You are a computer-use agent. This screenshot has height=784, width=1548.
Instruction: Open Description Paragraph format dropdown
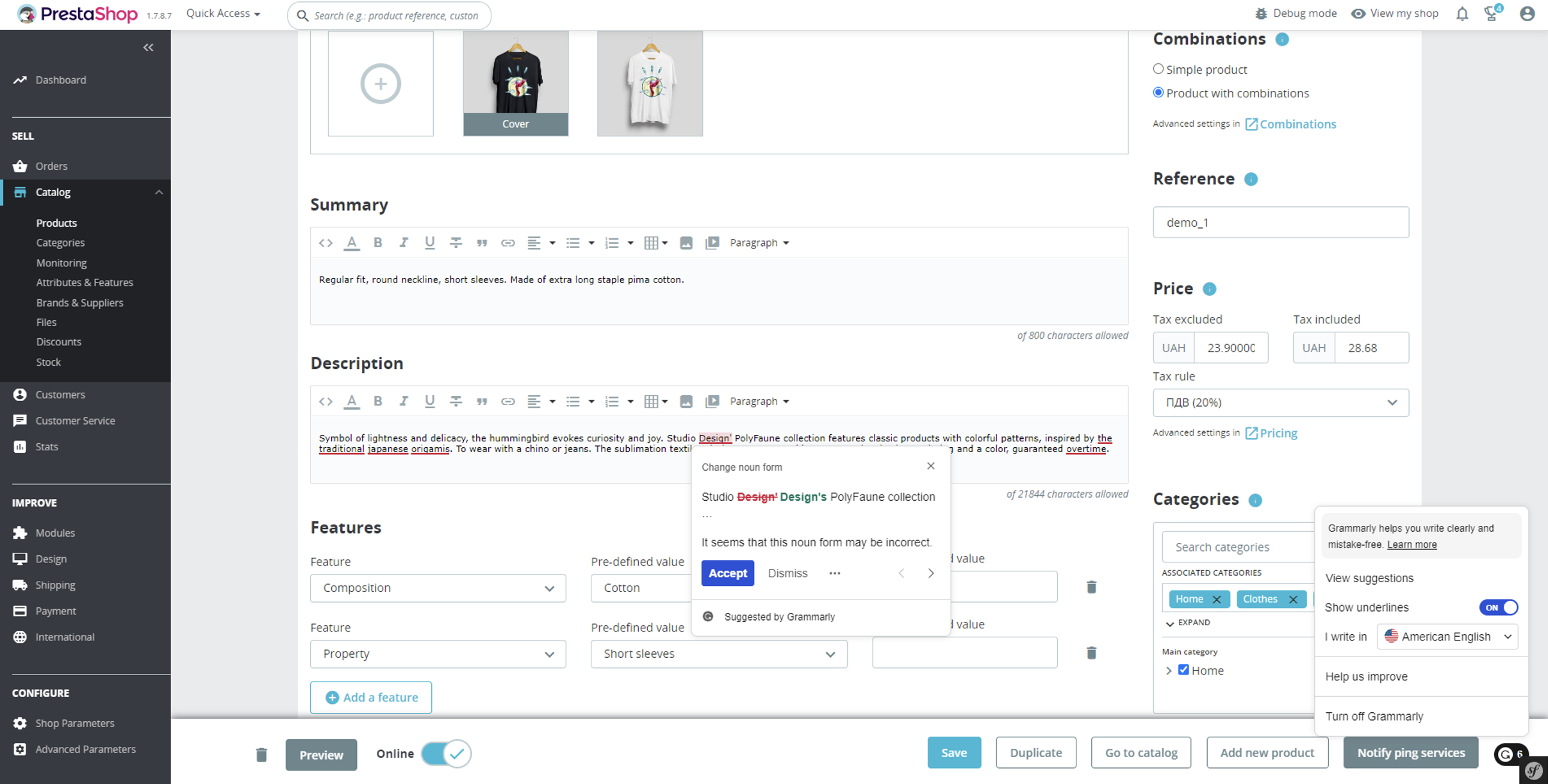[x=759, y=402]
